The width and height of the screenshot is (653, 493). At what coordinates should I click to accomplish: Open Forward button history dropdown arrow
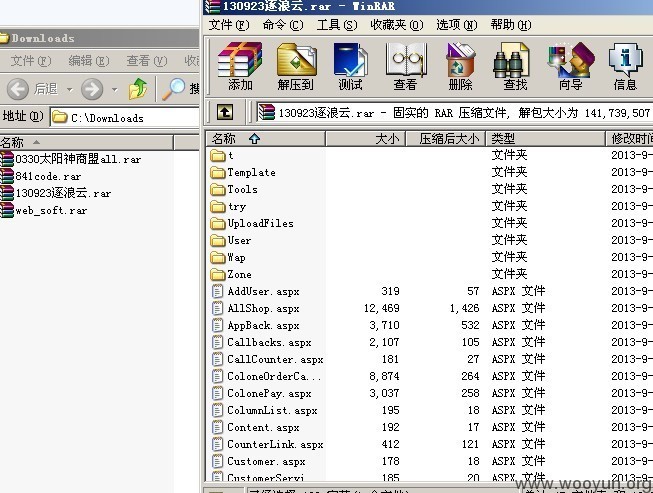tap(115, 89)
